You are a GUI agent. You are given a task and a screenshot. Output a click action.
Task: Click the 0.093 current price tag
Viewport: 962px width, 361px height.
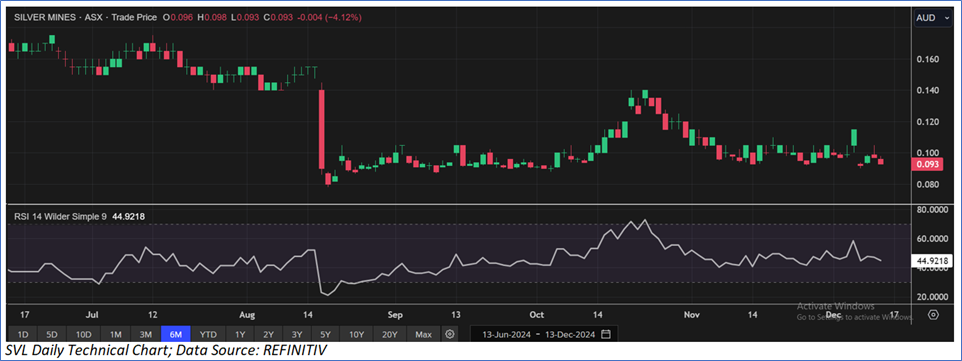(x=927, y=165)
